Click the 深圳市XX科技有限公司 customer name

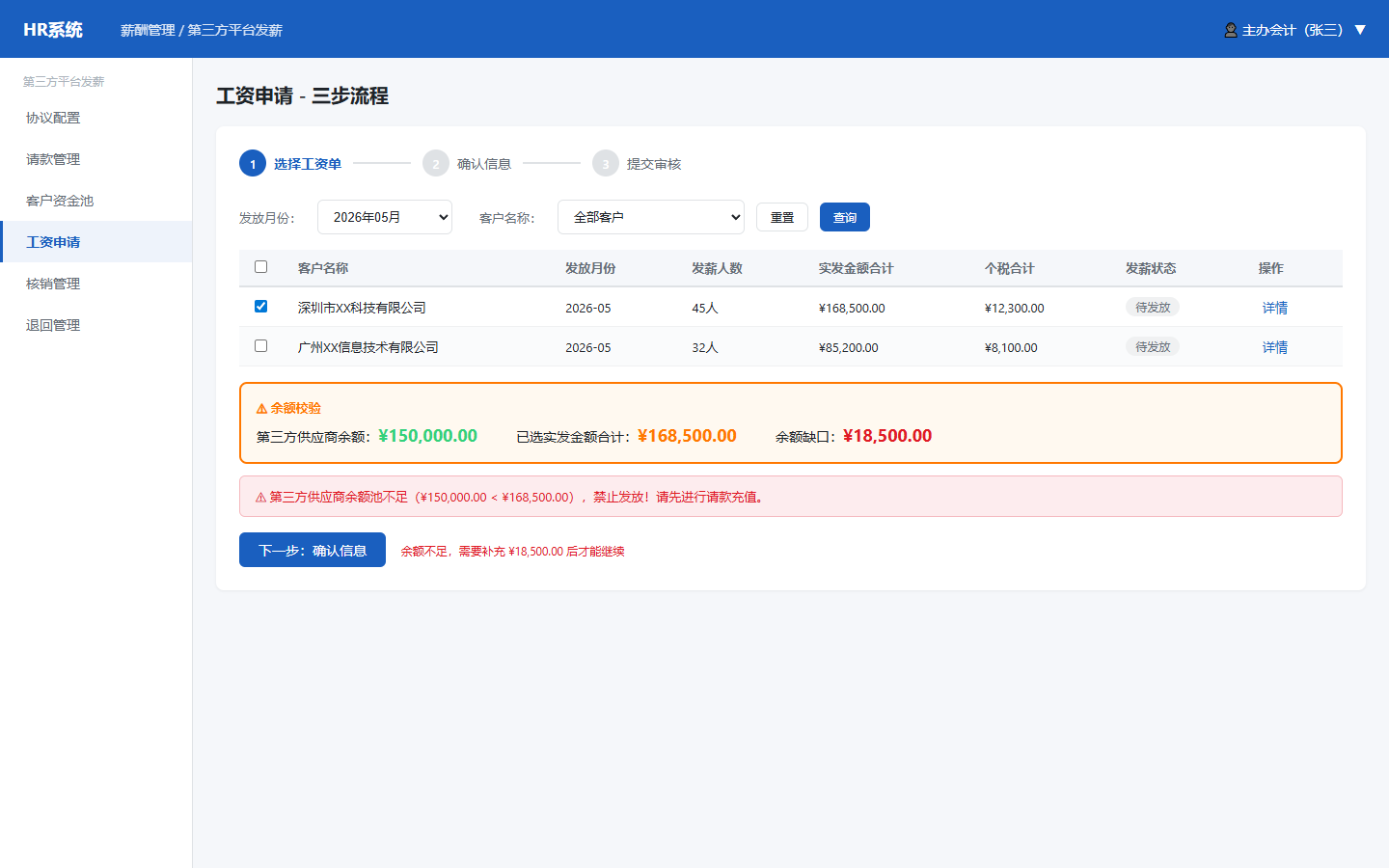pyautogui.click(x=362, y=308)
